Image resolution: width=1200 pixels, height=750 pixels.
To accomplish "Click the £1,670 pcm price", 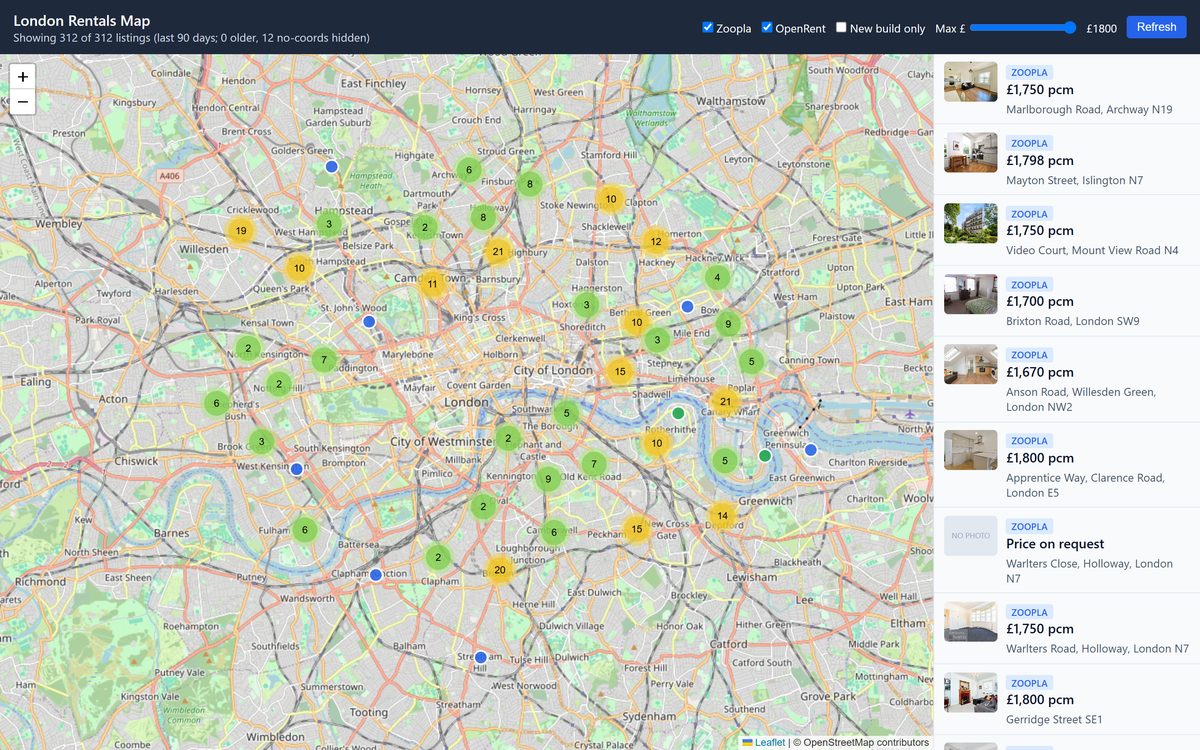I will (1040, 372).
